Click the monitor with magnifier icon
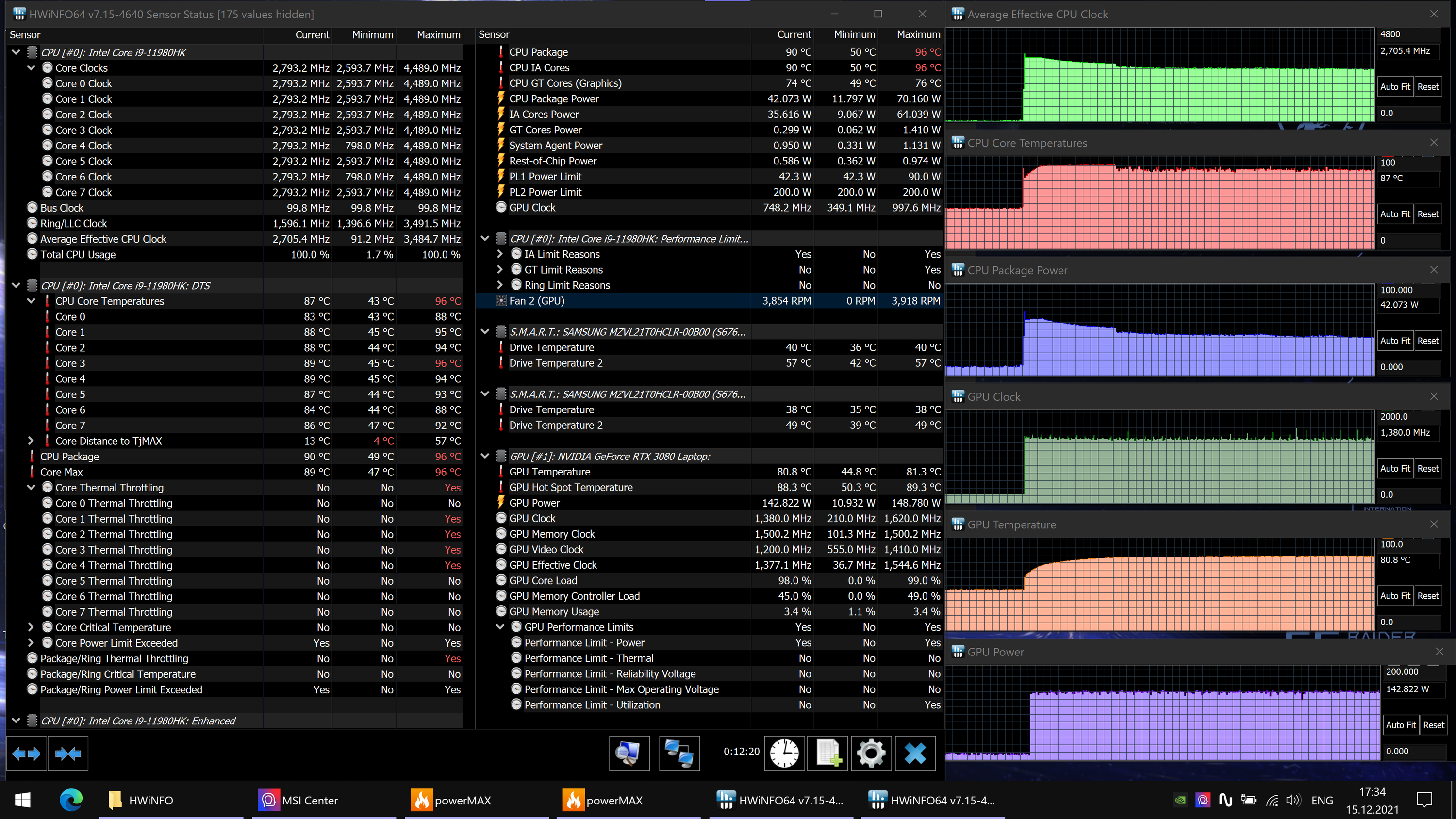 pos(629,753)
